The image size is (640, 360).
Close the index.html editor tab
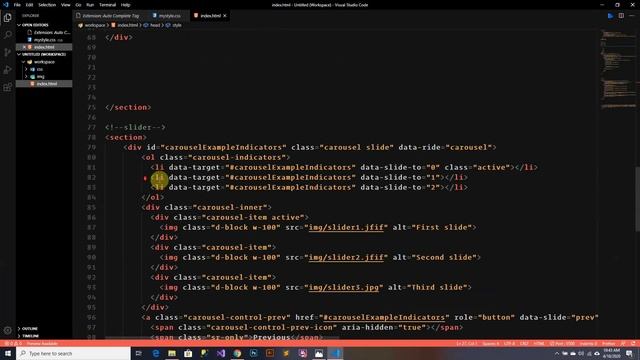tap(224, 16)
